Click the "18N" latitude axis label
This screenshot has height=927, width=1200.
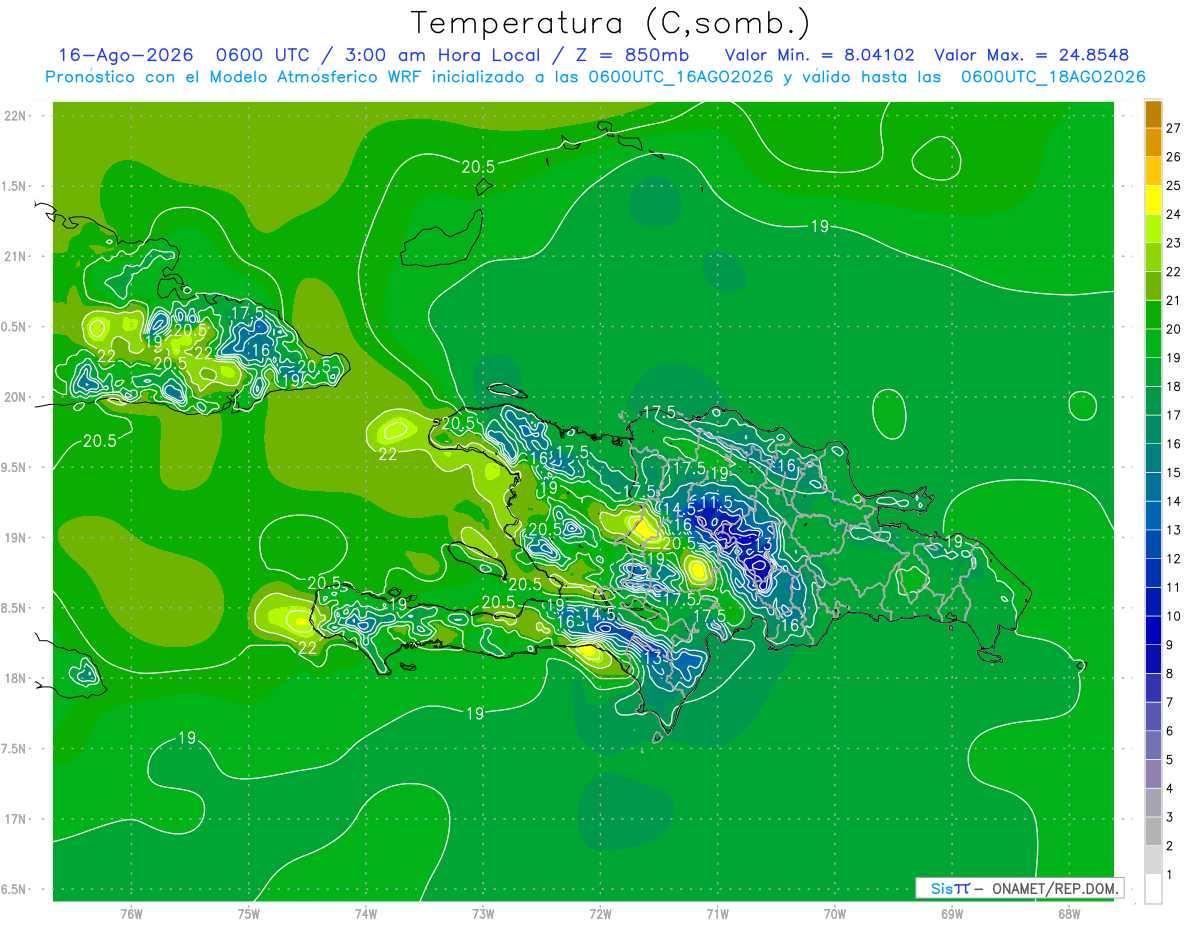[16, 678]
